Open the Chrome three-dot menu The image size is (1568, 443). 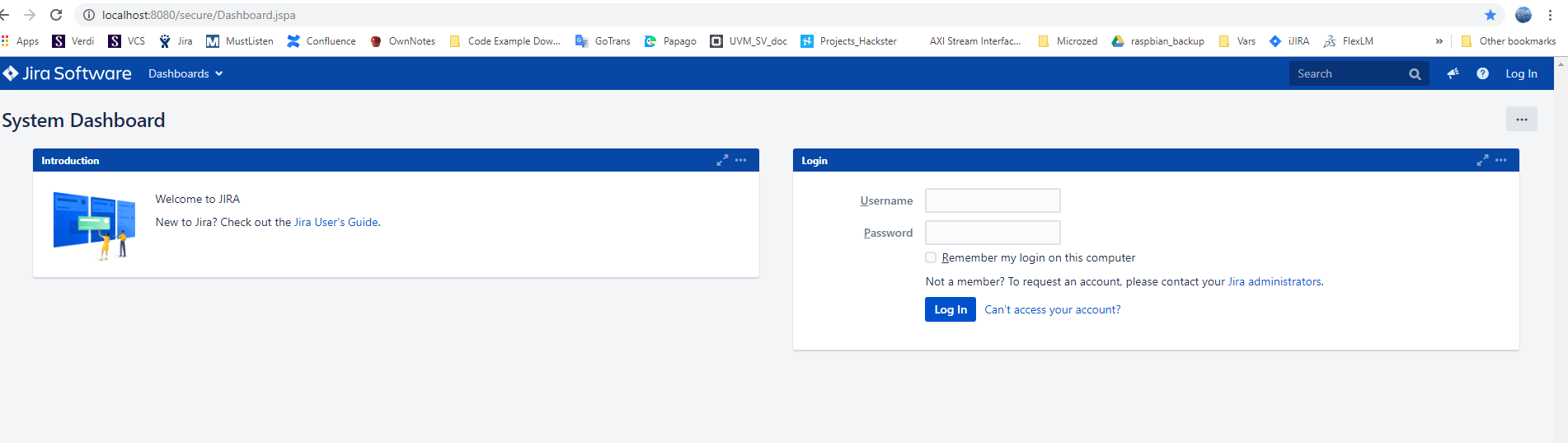coord(1550,15)
